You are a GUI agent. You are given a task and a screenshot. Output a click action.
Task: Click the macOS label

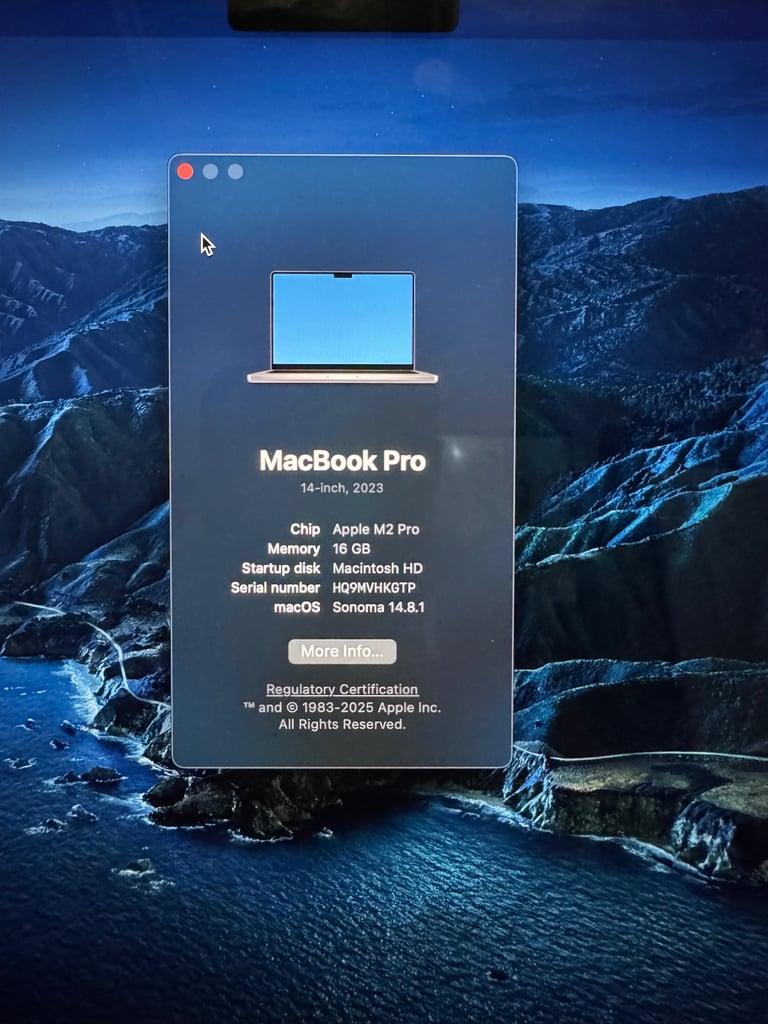tap(297, 607)
